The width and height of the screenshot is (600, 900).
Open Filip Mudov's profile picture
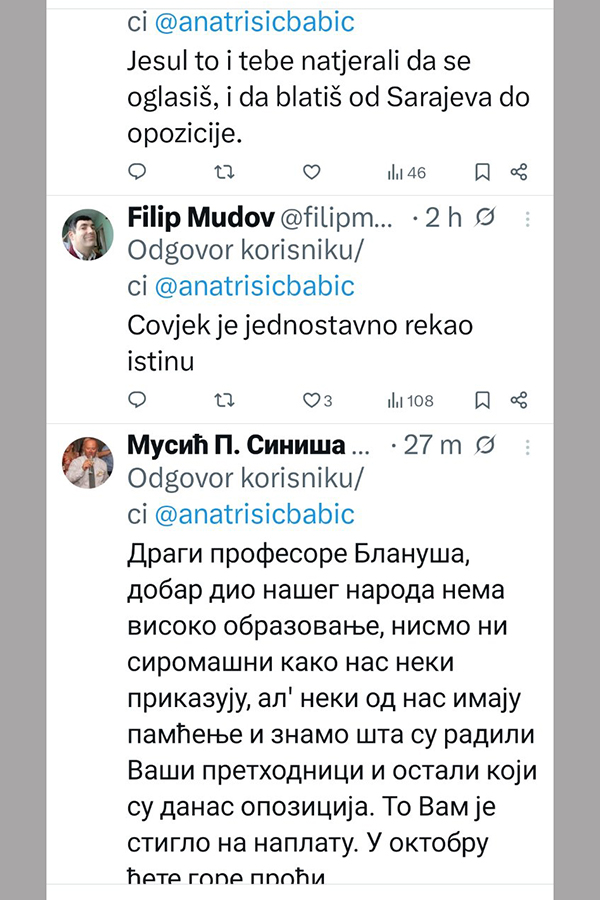89,235
